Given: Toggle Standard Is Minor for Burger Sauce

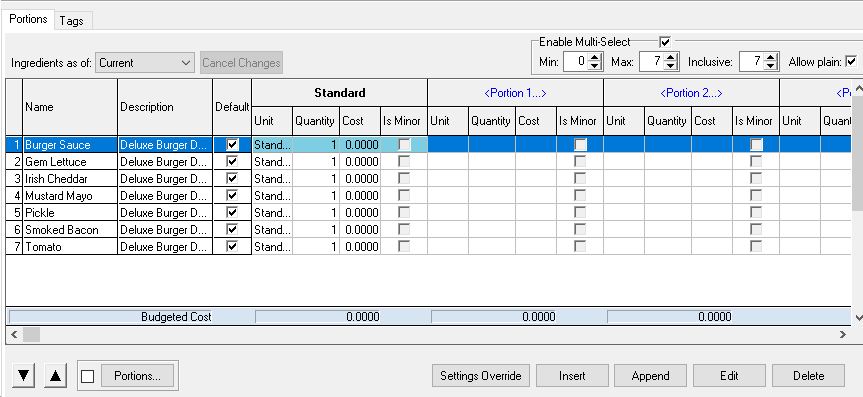Looking at the screenshot, I should (x=404, y=145).
